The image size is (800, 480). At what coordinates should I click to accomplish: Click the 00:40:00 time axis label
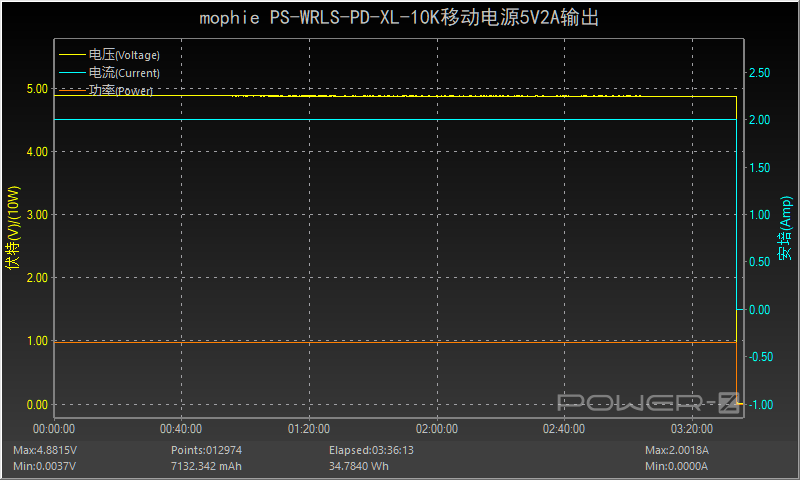click(181, 429)
